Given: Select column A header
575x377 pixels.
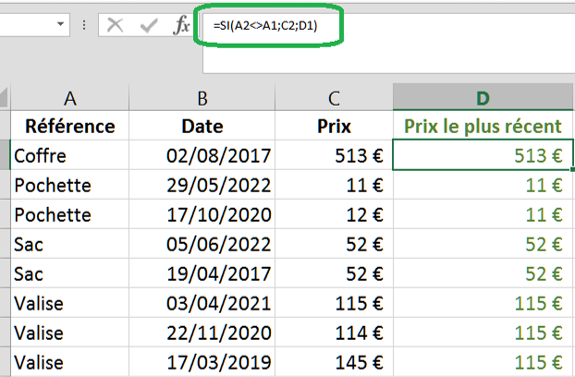Looking at the screenshot, I should (70, 98).
